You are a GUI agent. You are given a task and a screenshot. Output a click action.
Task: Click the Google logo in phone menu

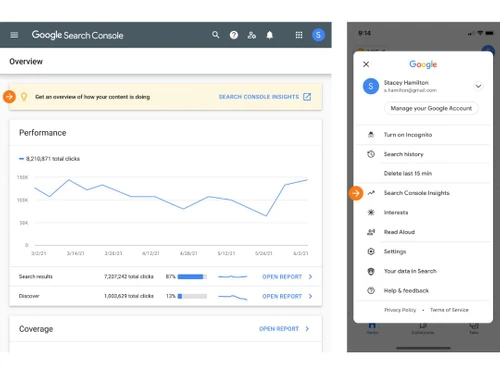click(x=423, y=64)
